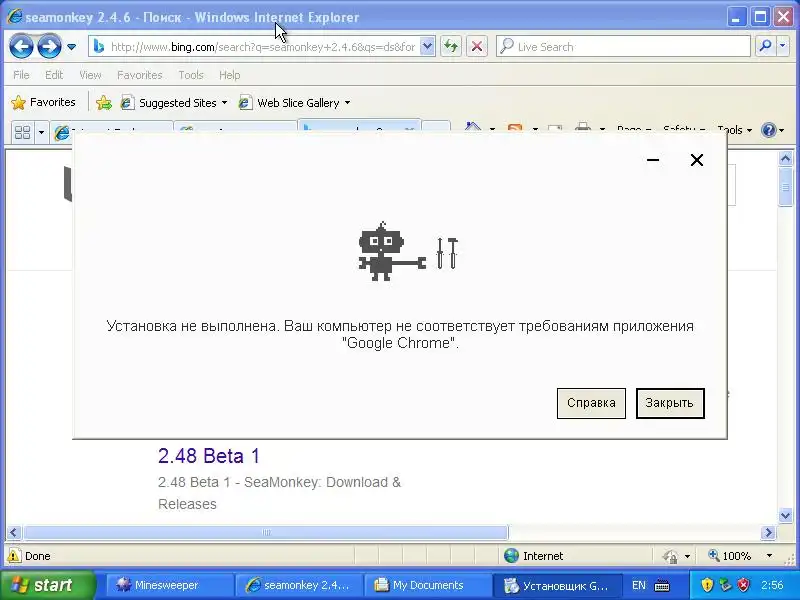800x600 pixels.
Task: Open the 2.48 Beta 1 search result
Action: click(x=209, y=456)
